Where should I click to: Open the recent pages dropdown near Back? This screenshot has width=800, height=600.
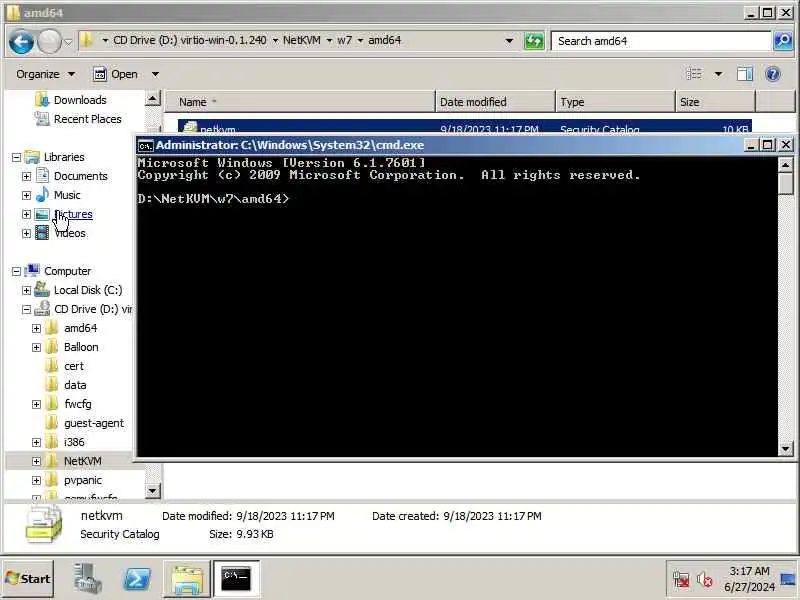(x=68, y=42)
